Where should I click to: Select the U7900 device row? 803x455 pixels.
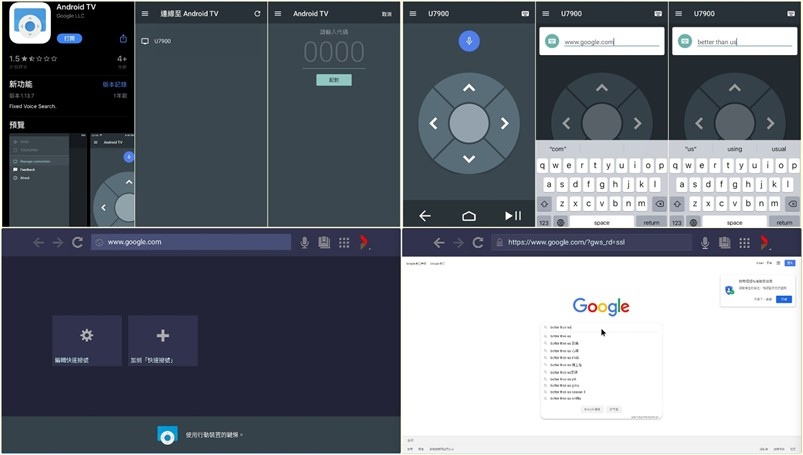tap(201, 41)
